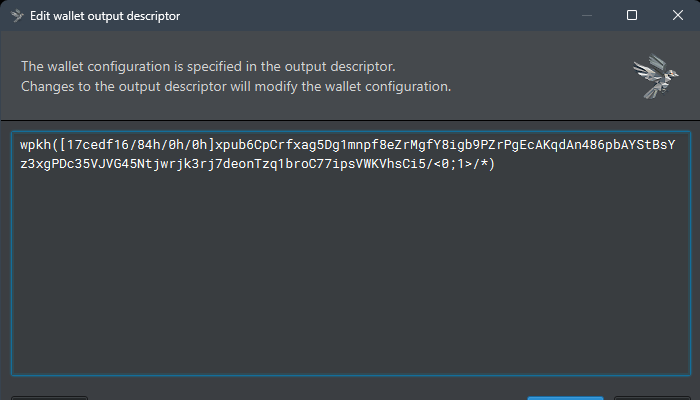Click the trailing '/*)' wildcard characters
This screenshot has height=400, width=700.
click(484, 164)
